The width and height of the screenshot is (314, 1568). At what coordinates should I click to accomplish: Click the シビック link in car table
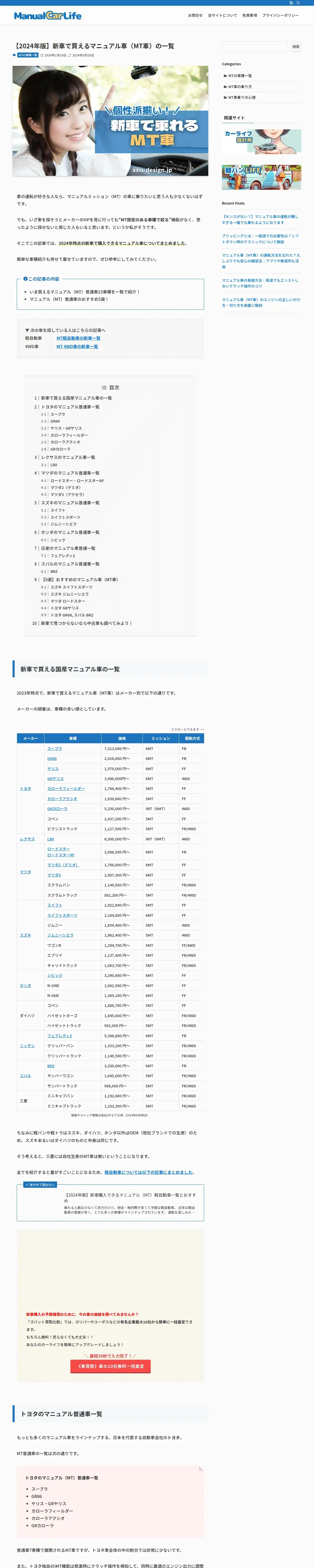point(55,976)
